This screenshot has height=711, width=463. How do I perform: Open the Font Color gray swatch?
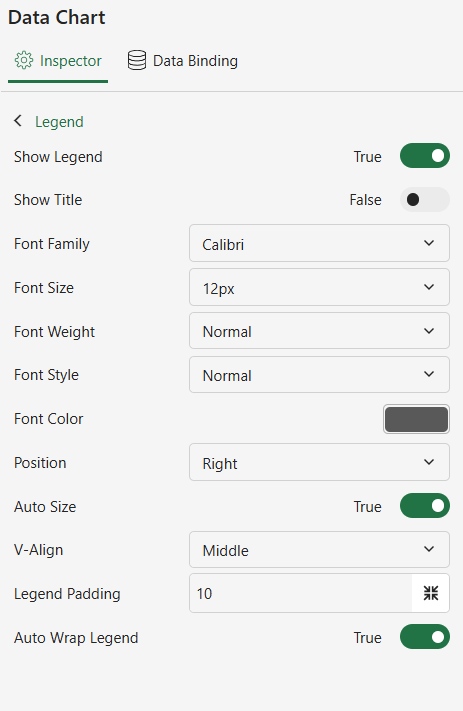(416, 419)
